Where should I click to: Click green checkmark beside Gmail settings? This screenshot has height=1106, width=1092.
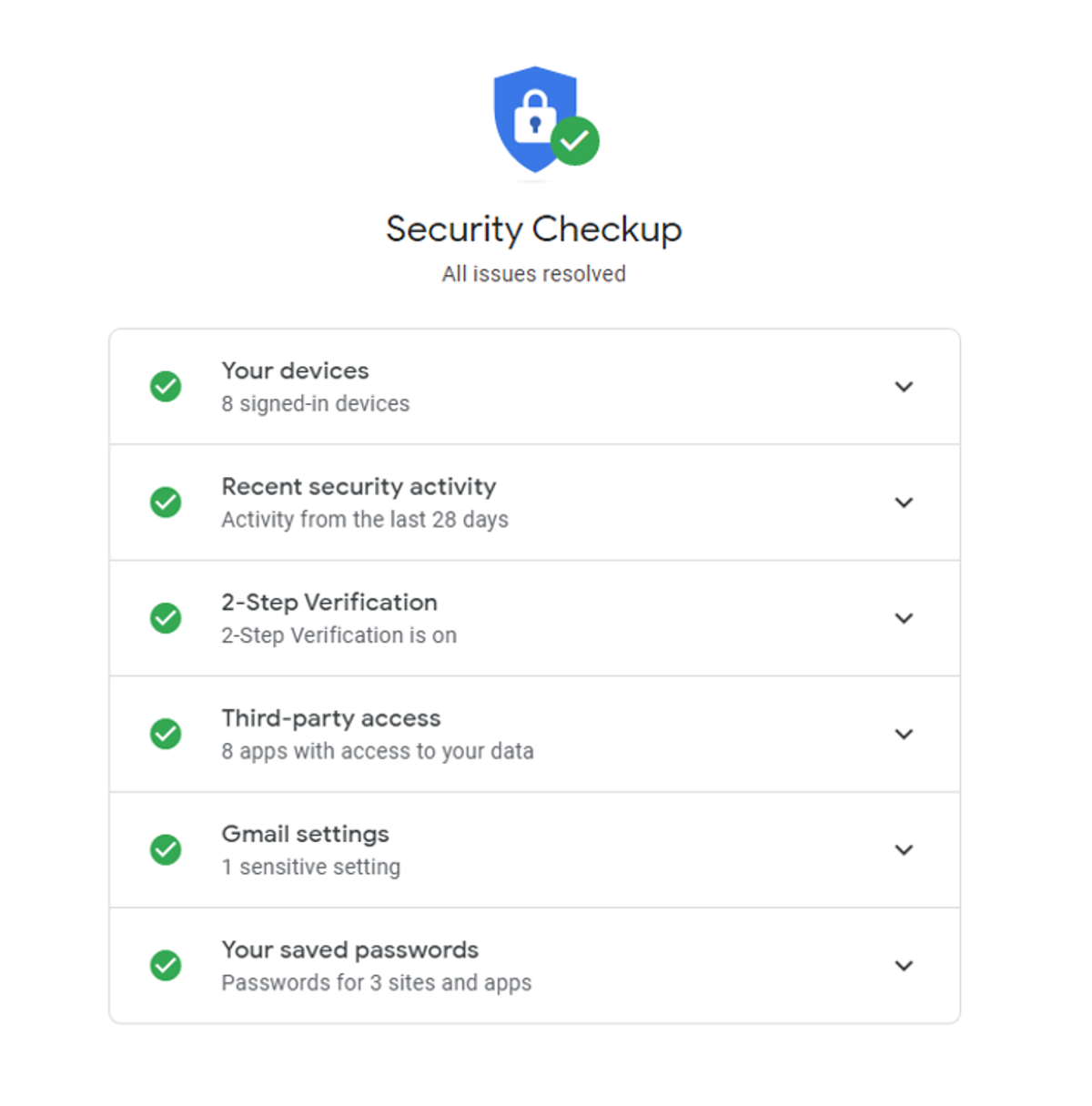(166, 849)
